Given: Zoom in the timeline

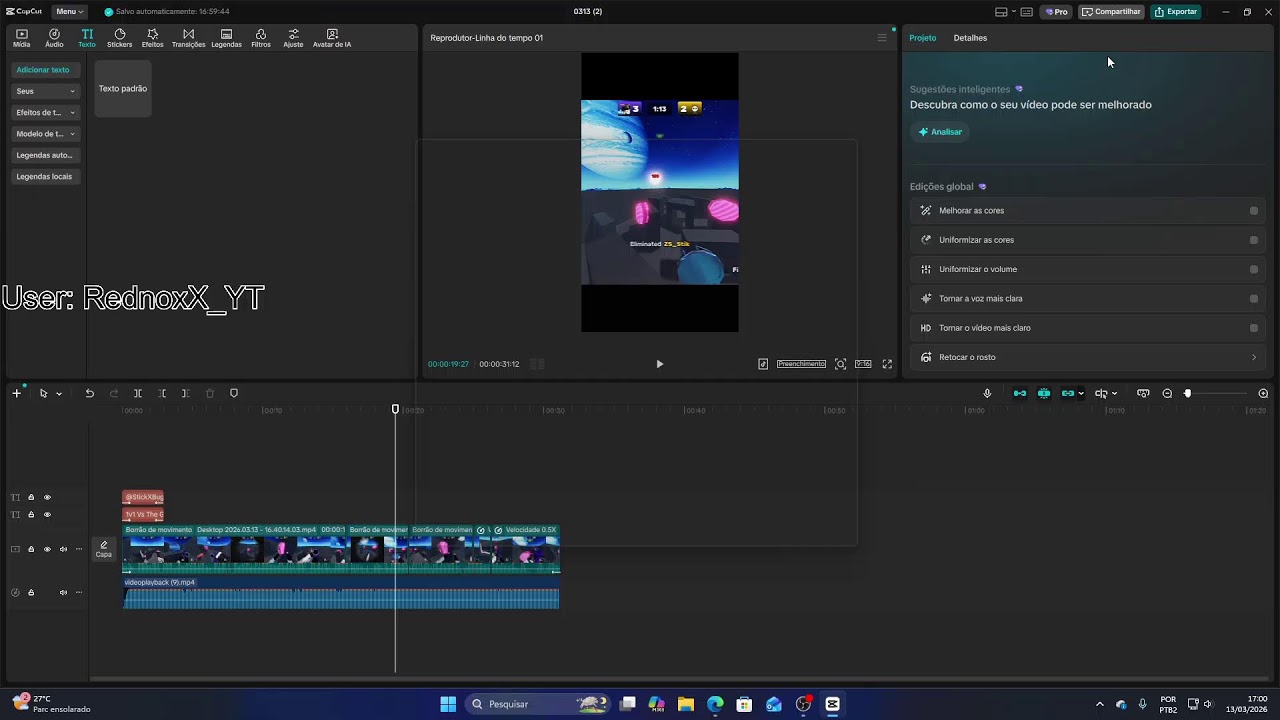Looking at the screenshot, I should pos(1263,393).
